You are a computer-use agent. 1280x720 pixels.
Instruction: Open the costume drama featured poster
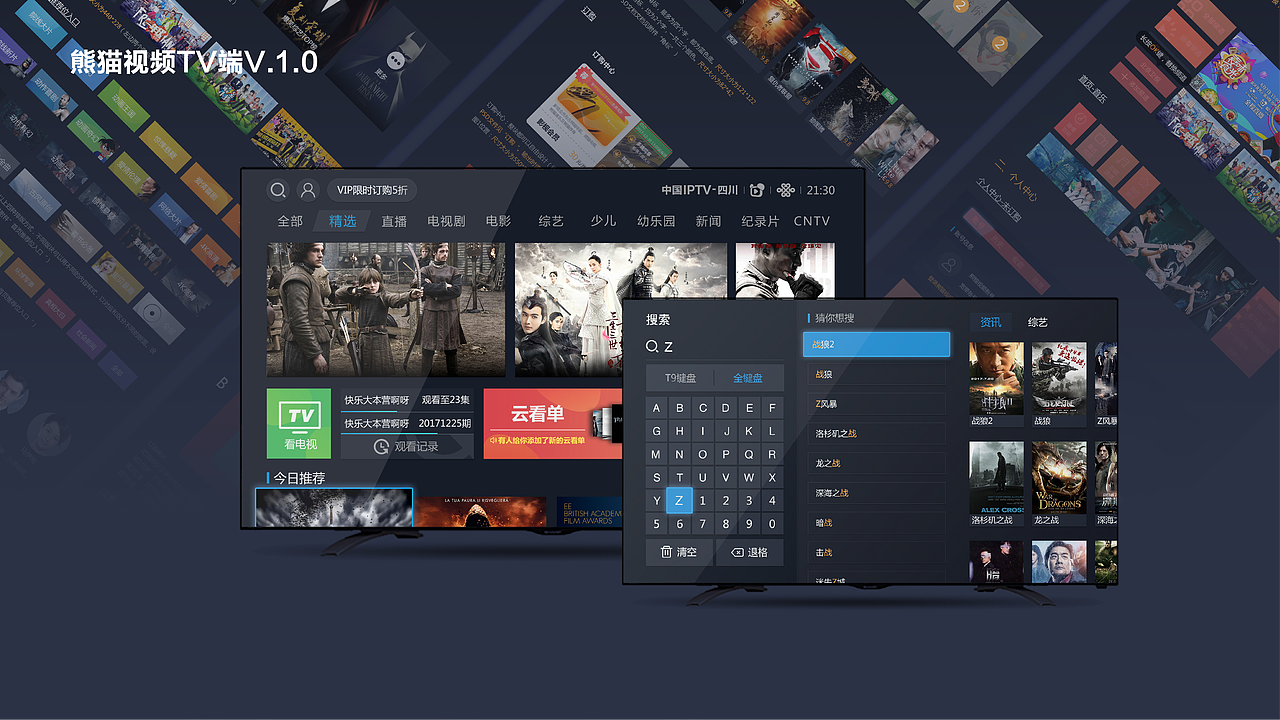click(621, 309)
